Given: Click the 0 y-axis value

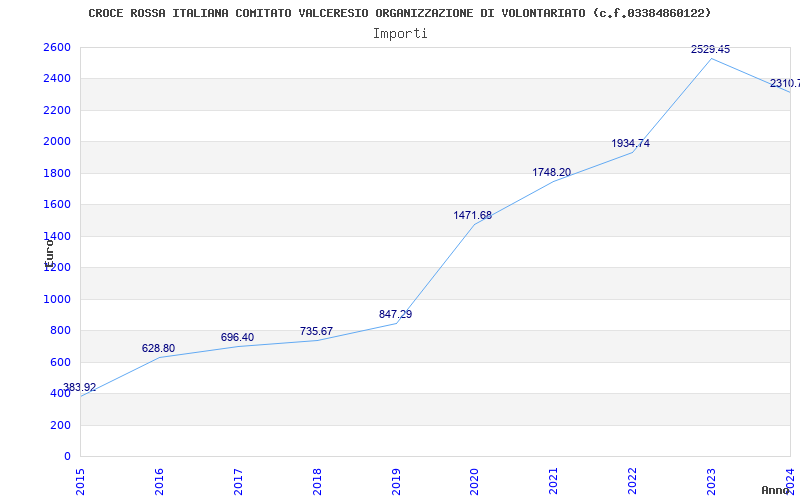Looking at the screenshot, I should [67, 457].
